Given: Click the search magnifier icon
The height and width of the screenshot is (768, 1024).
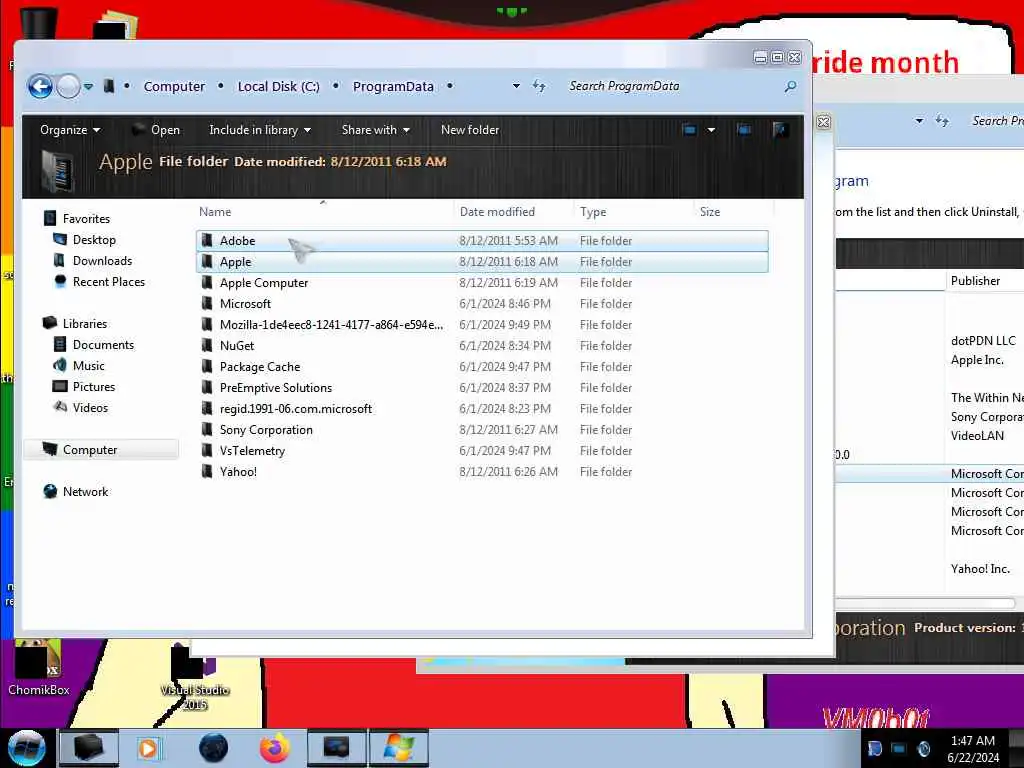Looking at the screenshot, I should point(790,86).
